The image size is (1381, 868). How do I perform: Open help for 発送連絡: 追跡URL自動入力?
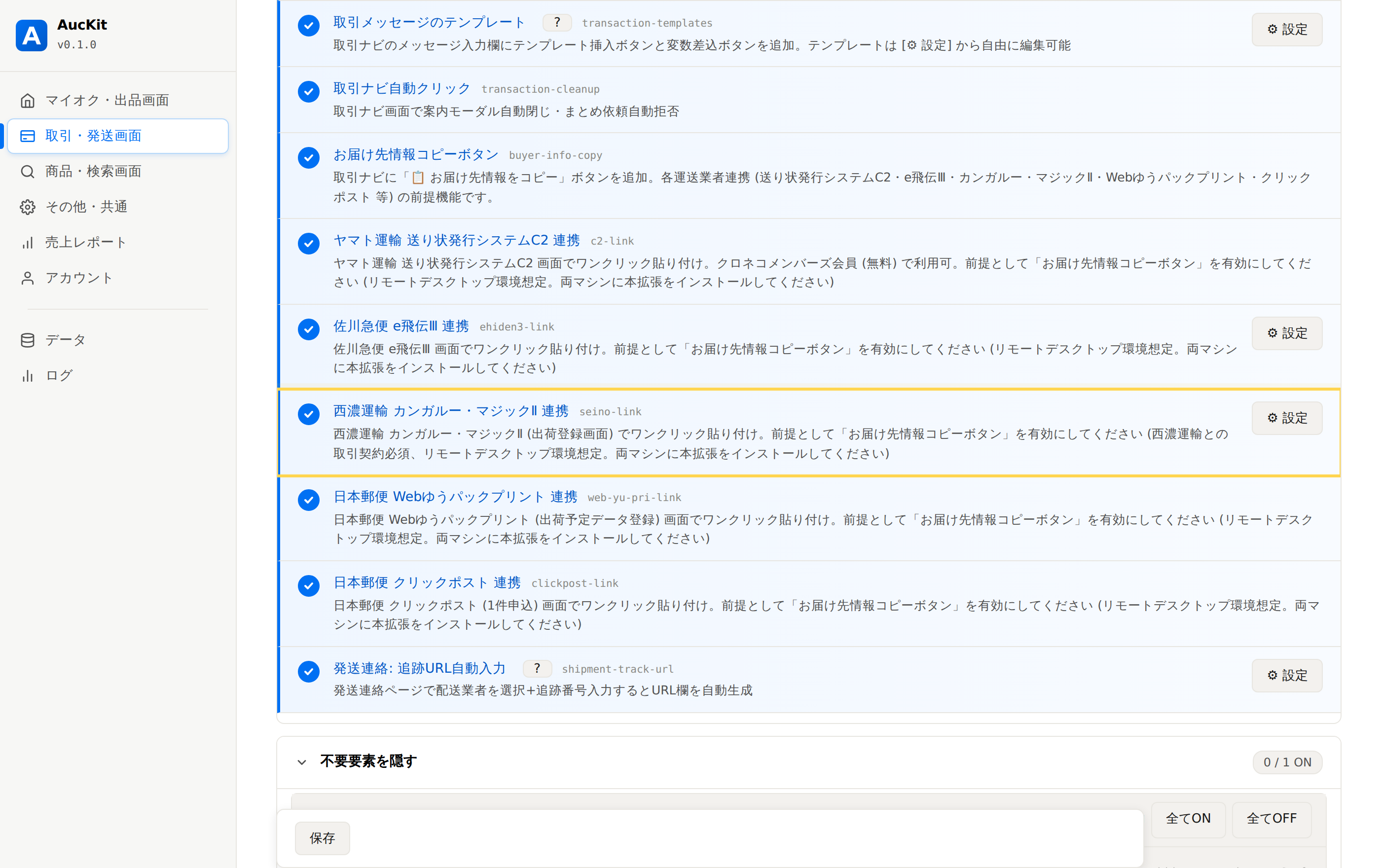[x=537, y=668]
